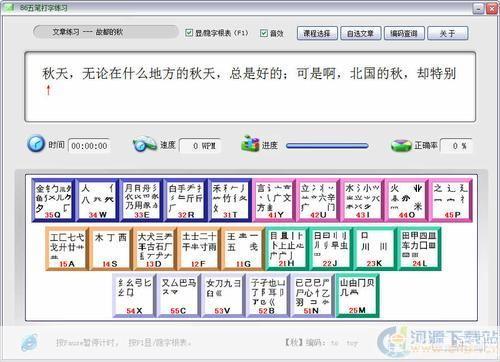Click the 31T radical key tile
This screenshot has height=362, width=500.
(230, 200)
